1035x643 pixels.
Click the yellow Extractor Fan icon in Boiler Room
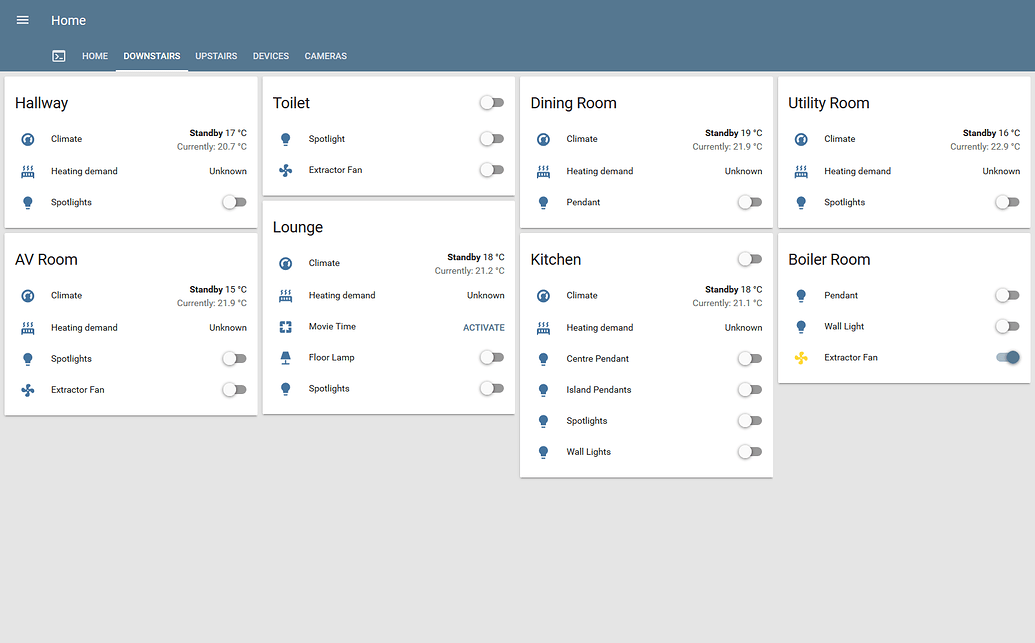(x=800, y=357)
